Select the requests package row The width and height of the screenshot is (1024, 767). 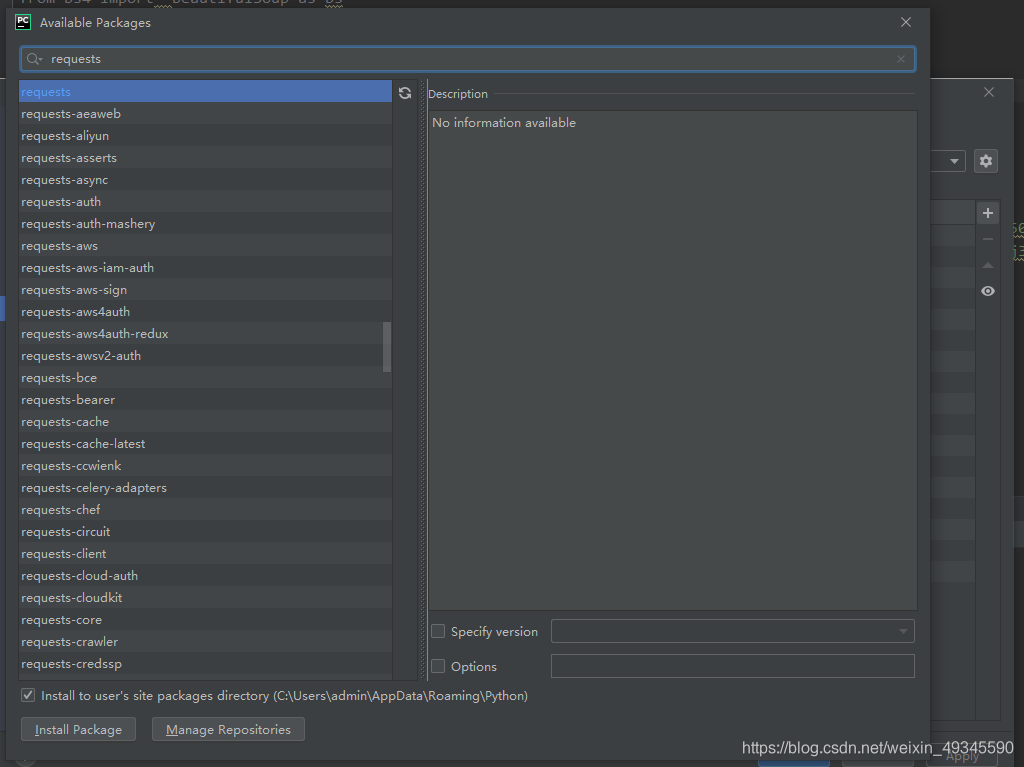[x=205, y=91]
